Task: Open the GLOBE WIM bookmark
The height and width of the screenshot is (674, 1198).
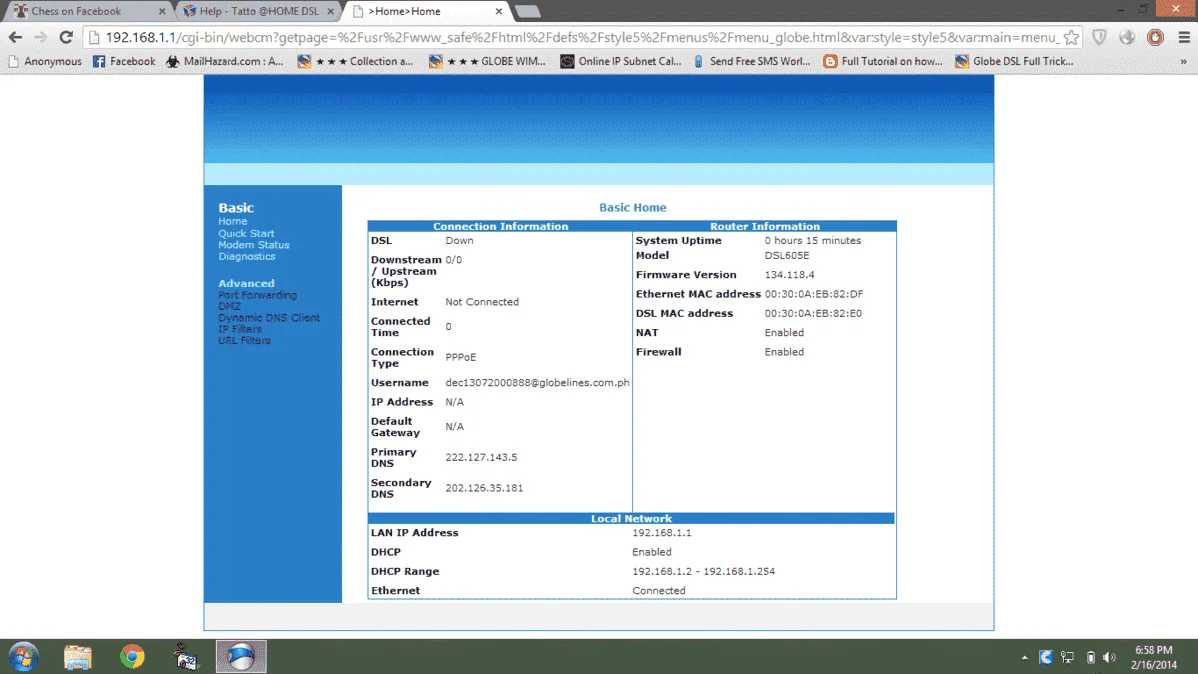Action: point(487,61)
